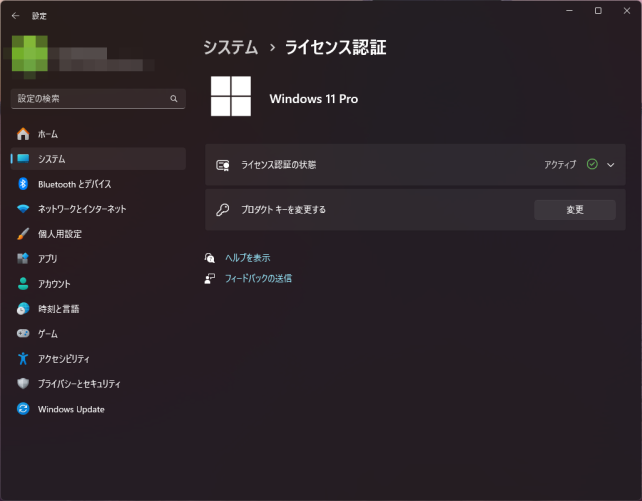
Task: Select システム in sidebar
Action: (98, 158)
